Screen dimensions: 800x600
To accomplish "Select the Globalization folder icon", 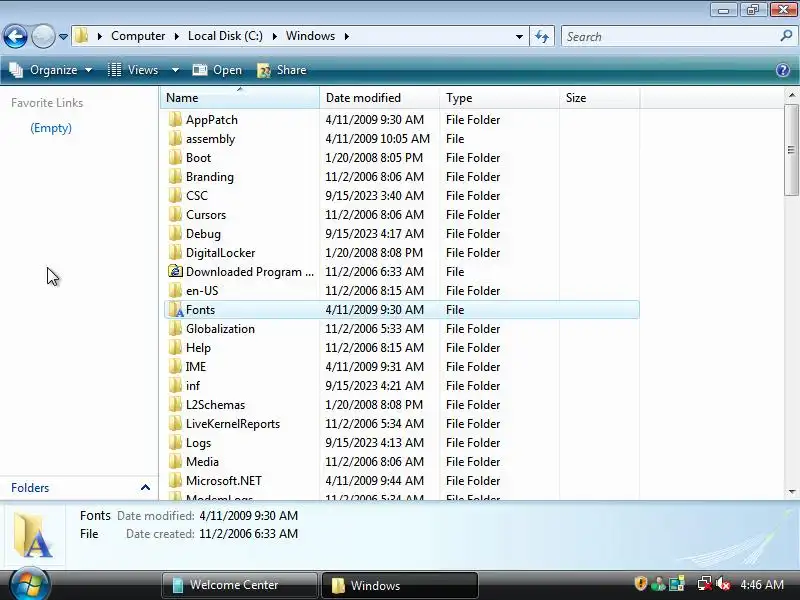I will (x=175, y=329).
